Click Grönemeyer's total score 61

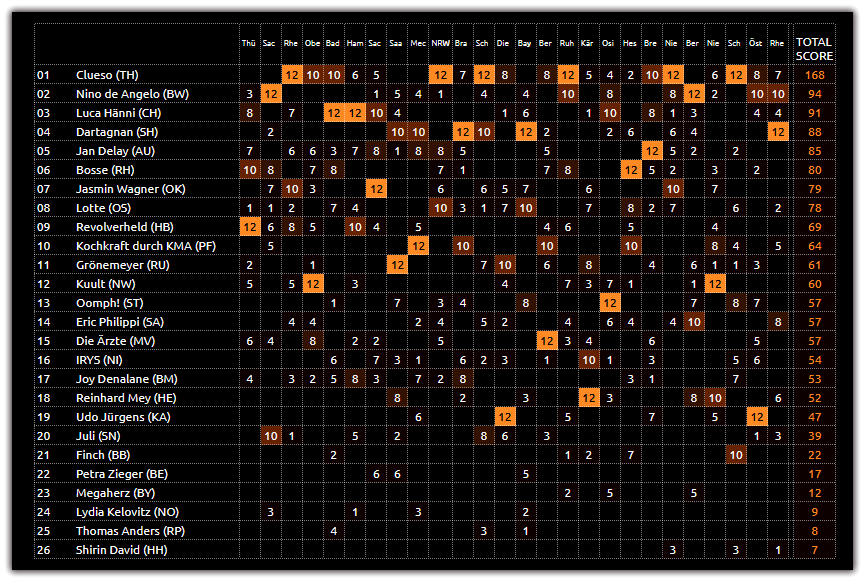click(x=814, y=265)
